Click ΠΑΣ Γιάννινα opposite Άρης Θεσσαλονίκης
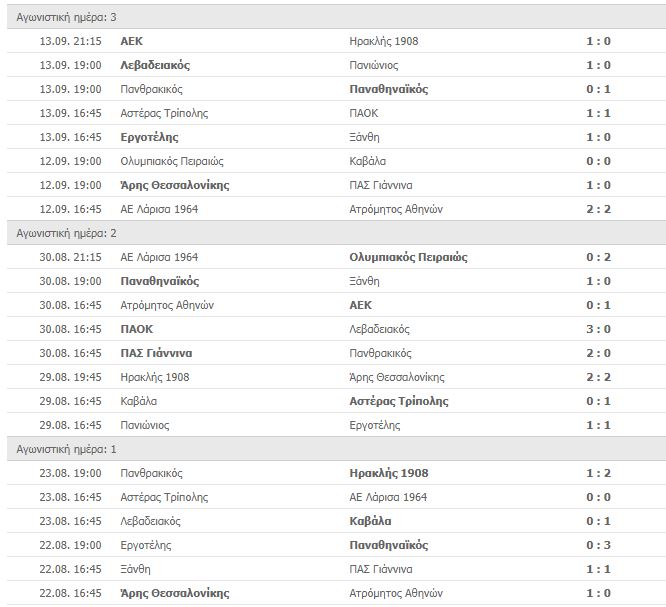This screenshot has width=666, height=607. click(383, 185)
